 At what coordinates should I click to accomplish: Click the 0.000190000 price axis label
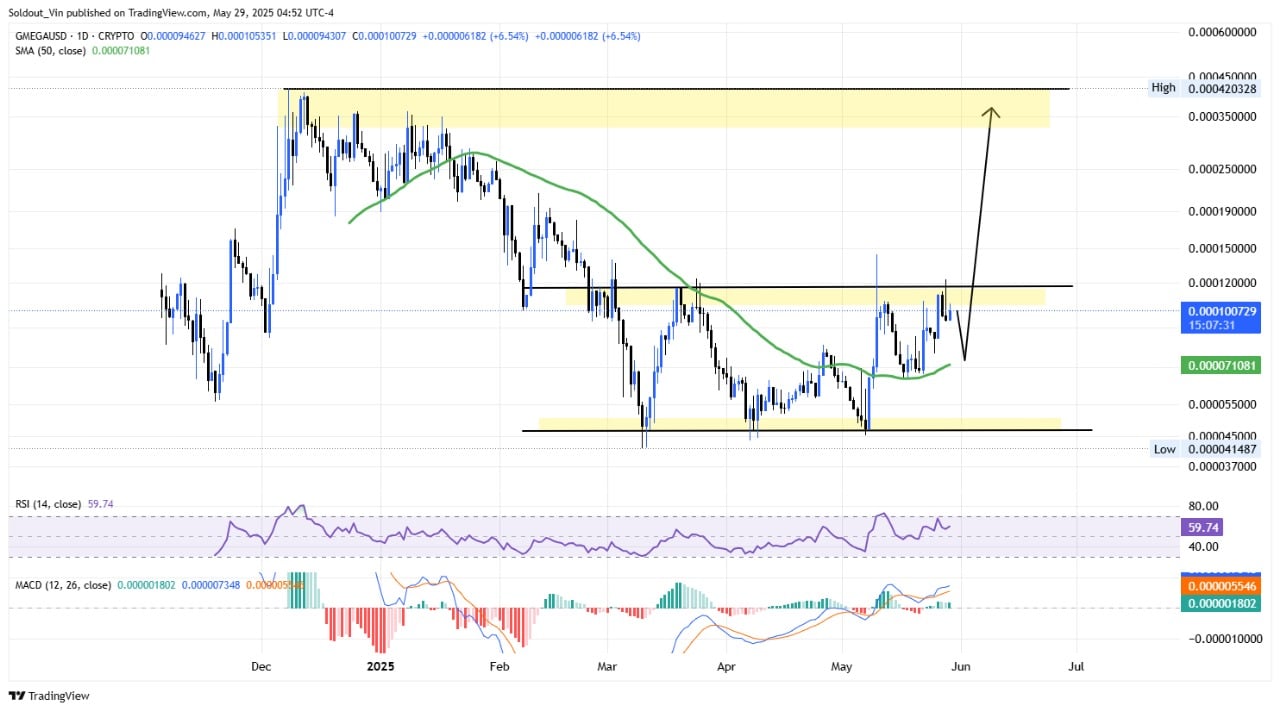coord(1221,212)
